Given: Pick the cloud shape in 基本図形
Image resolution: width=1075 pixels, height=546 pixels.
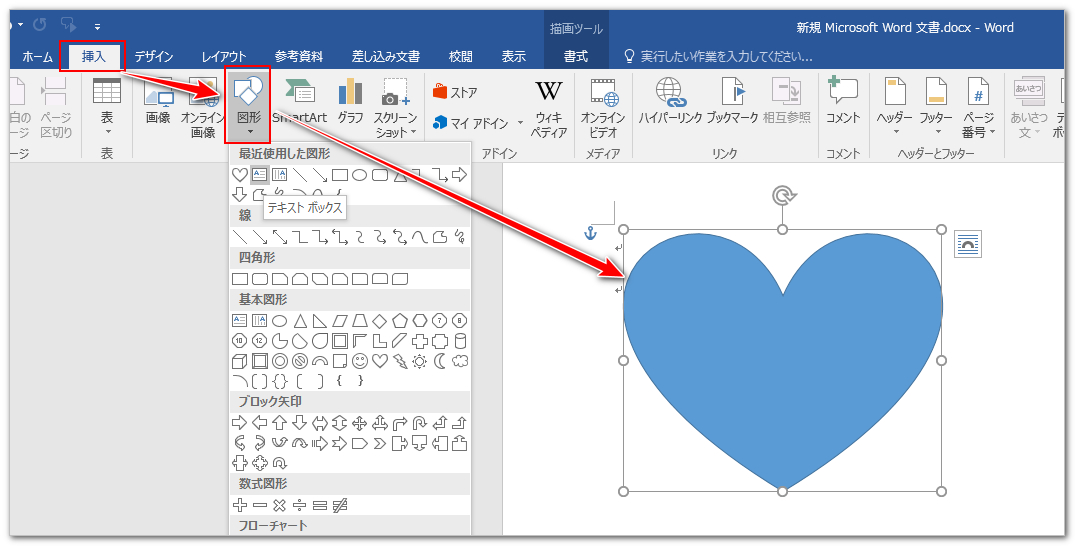Looking at the screenshot, I should pos(460,361).
